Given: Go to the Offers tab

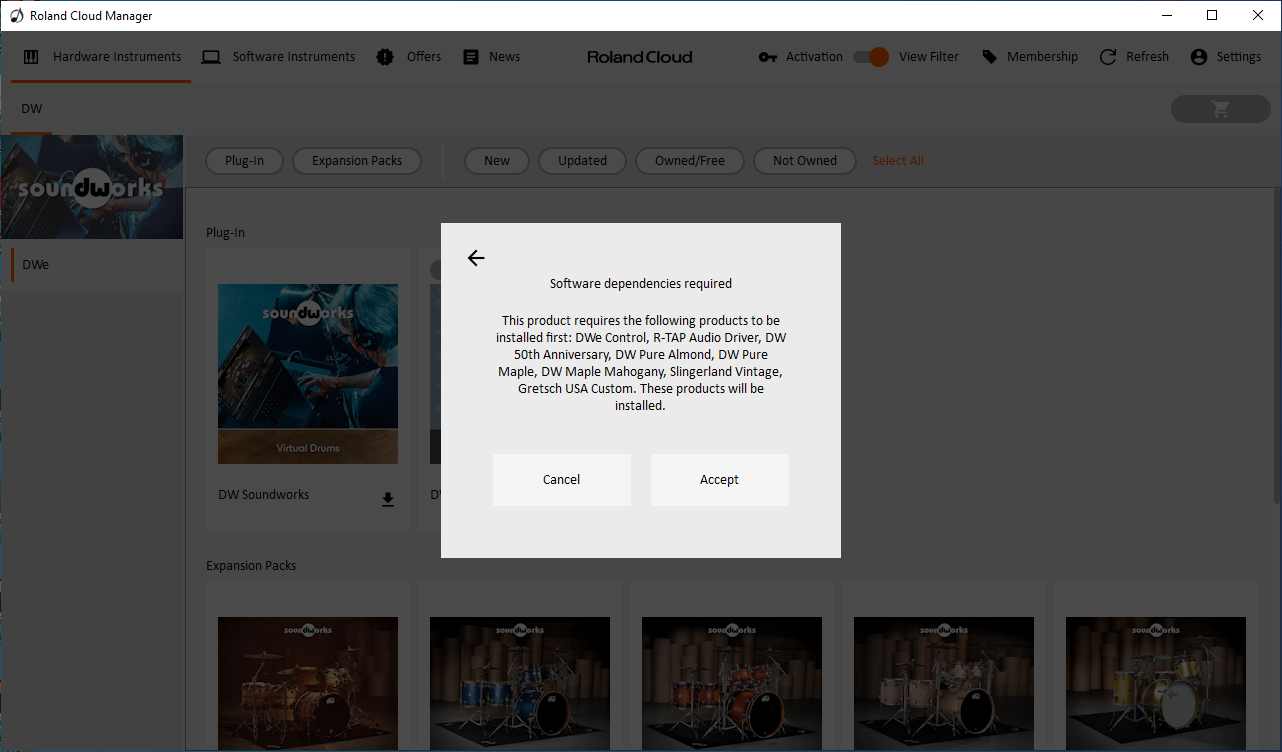Looking at the screenshot, I should point(409,57).
